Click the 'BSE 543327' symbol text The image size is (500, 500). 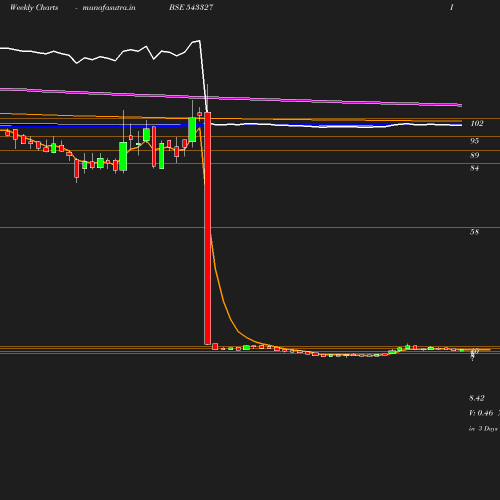[191, 7]
